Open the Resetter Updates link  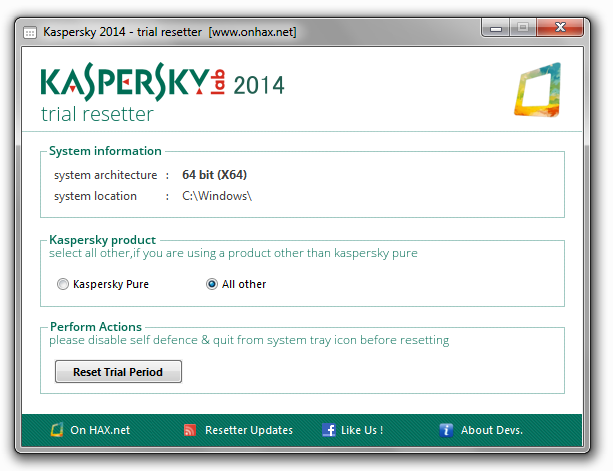pyautogui.click(x=249, y=430)
